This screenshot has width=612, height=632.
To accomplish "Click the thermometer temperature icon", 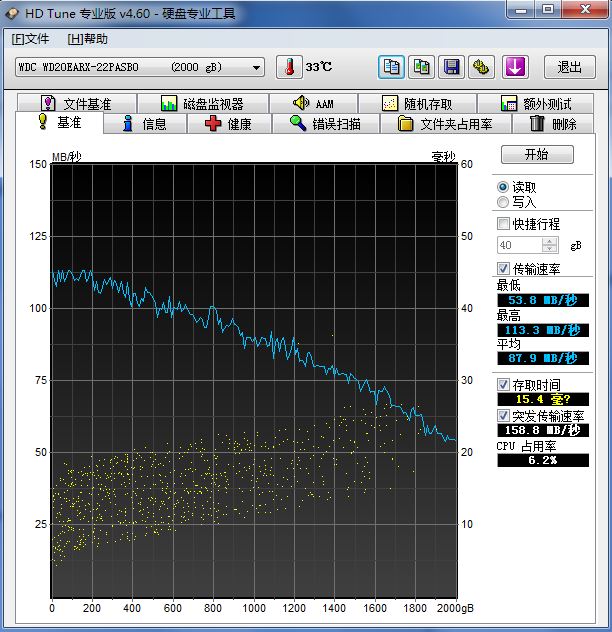I will pos(289,67).
